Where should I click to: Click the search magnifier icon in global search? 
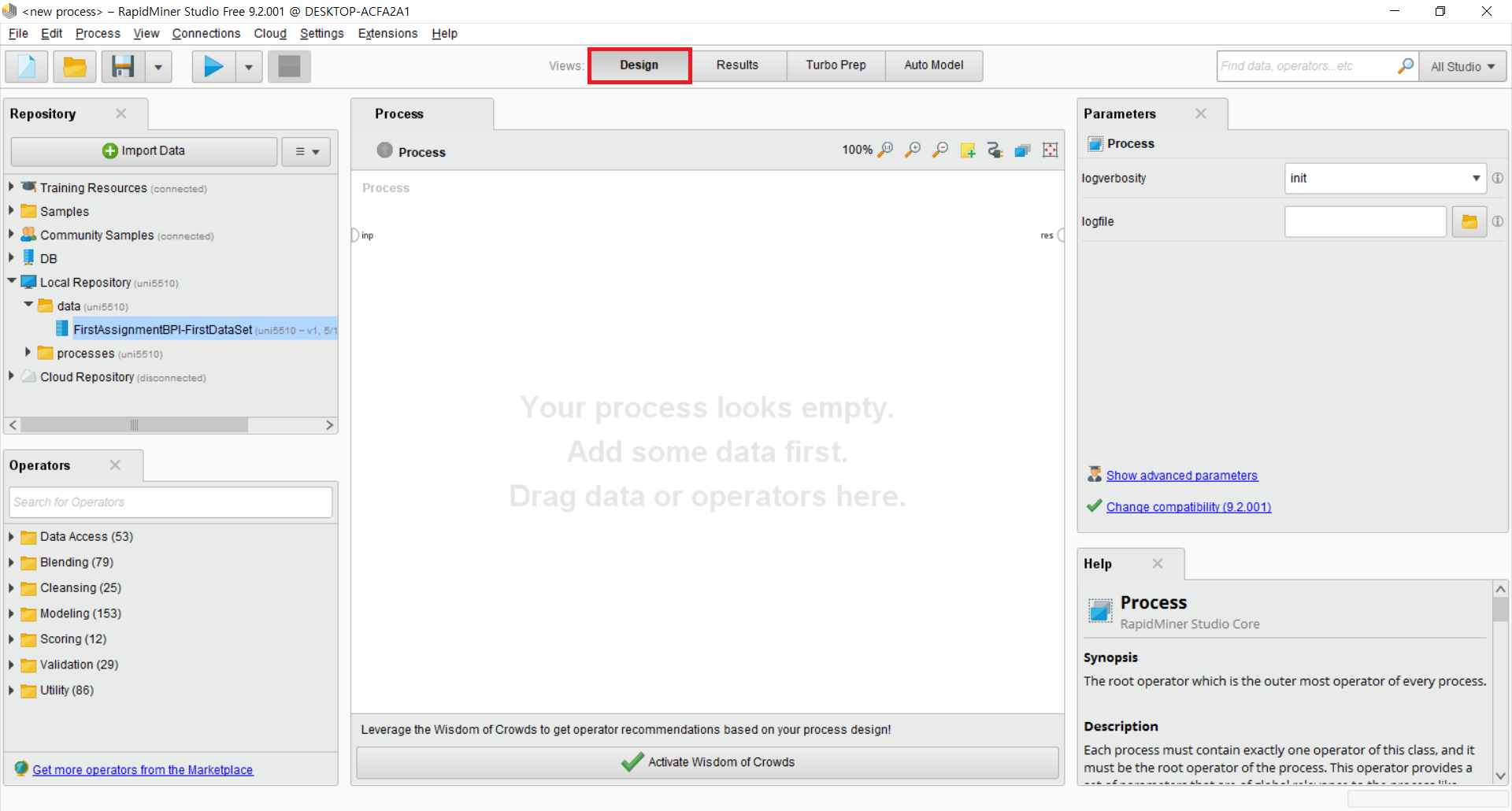pyautogui.click(x=1406, y=66)
